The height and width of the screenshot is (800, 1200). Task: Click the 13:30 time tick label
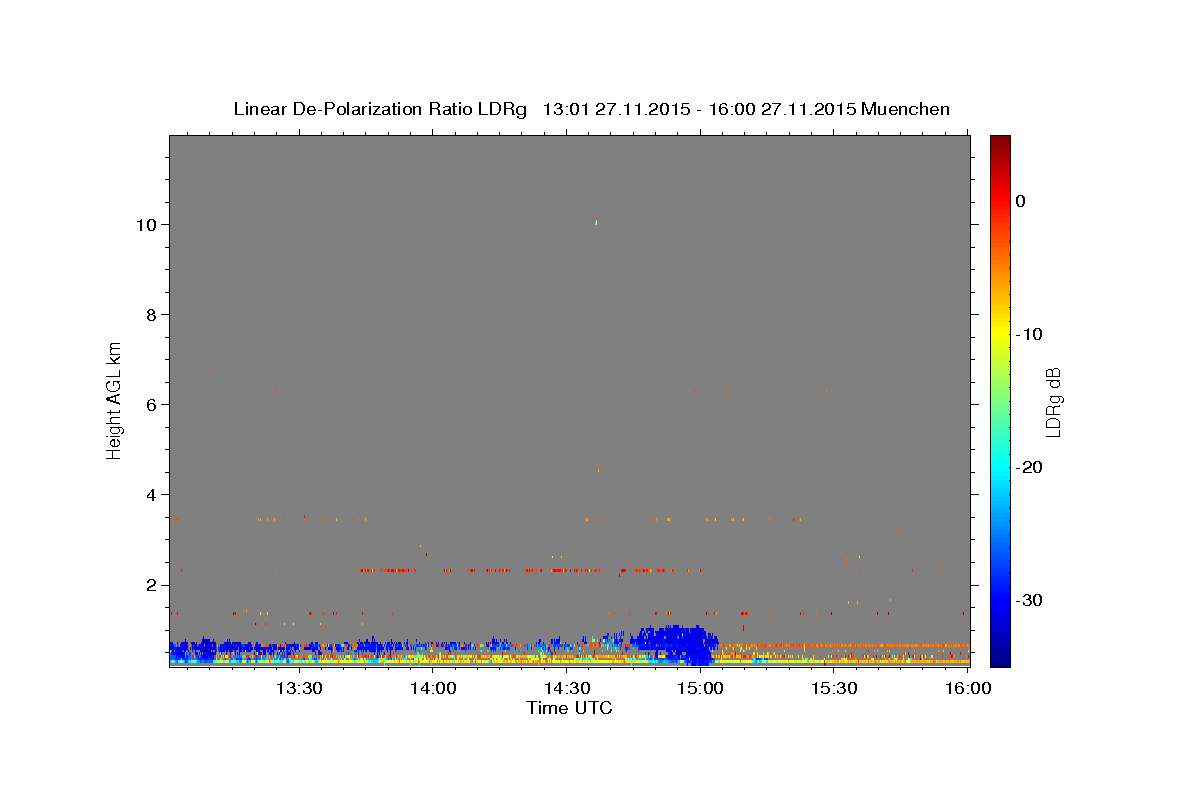[299, 688]
